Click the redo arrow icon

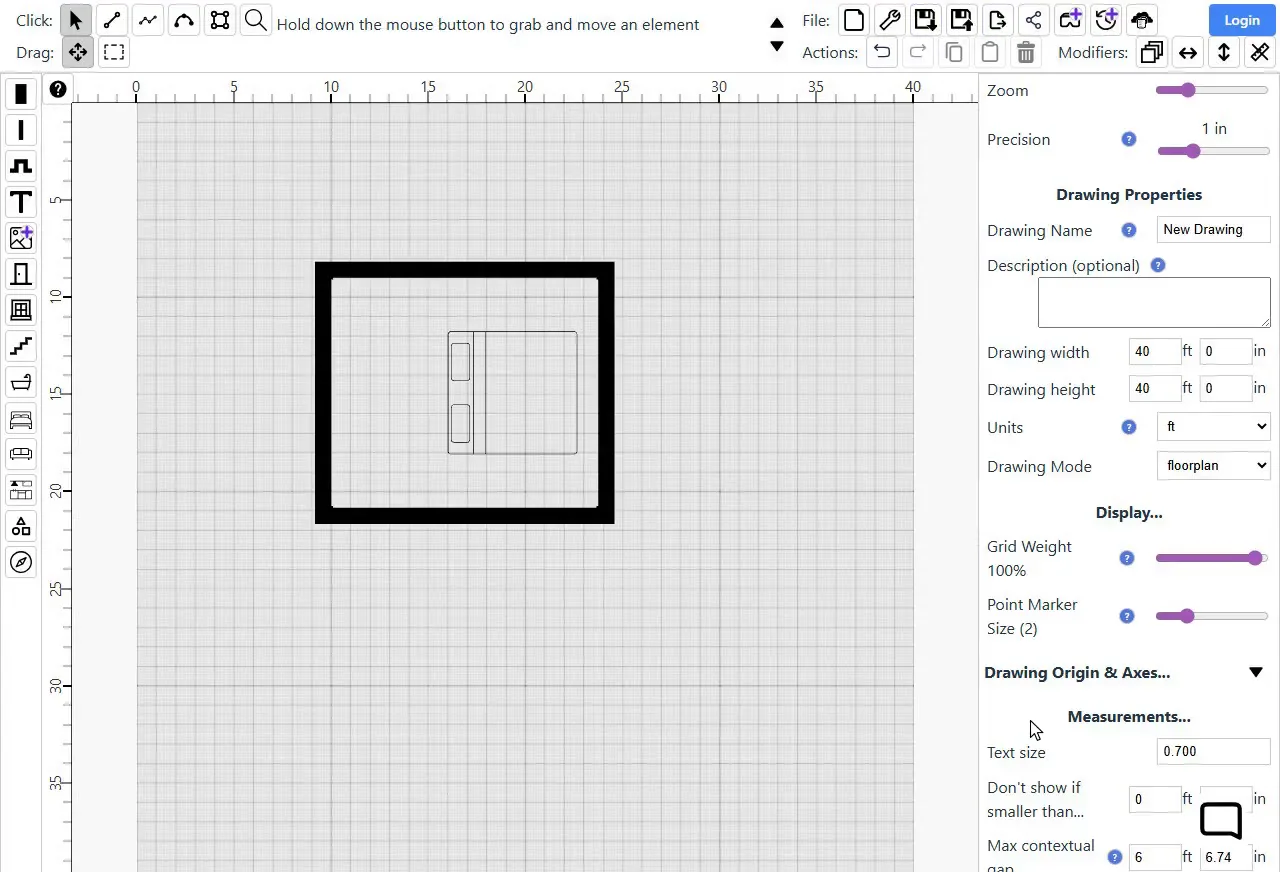[917, 52]
